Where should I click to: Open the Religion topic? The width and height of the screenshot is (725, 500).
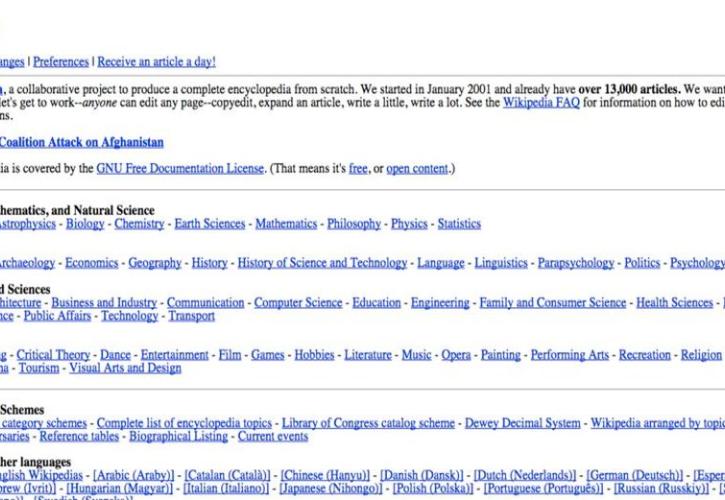pos(701,355)
